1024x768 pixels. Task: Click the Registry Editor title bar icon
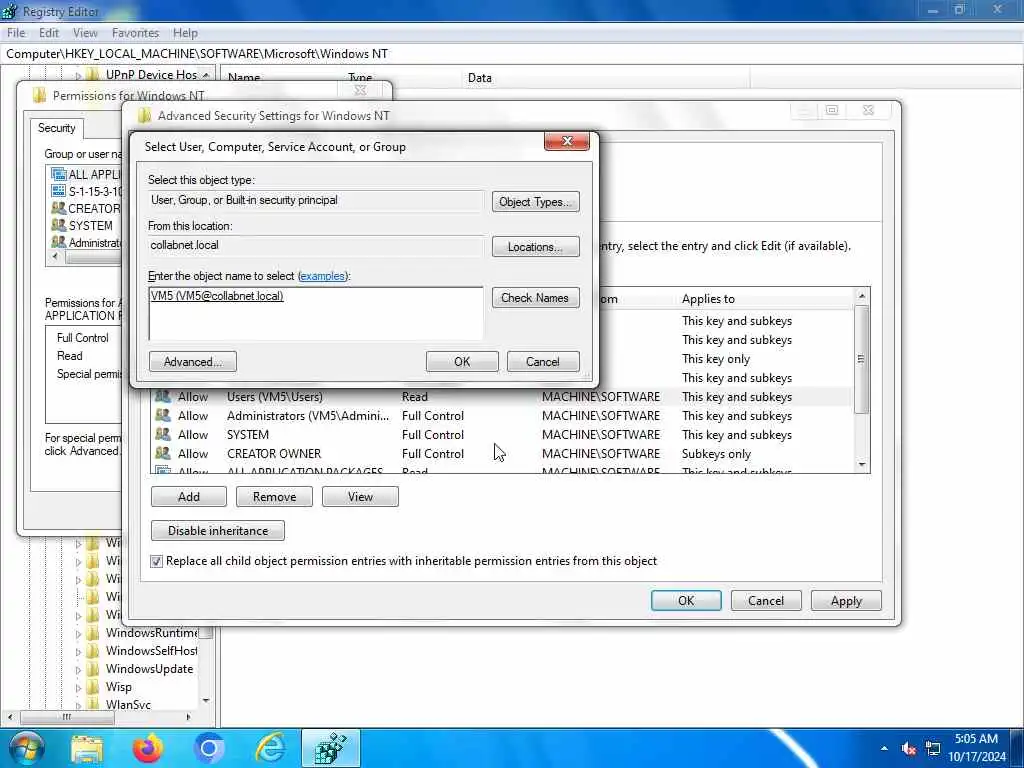click(10, 10)
